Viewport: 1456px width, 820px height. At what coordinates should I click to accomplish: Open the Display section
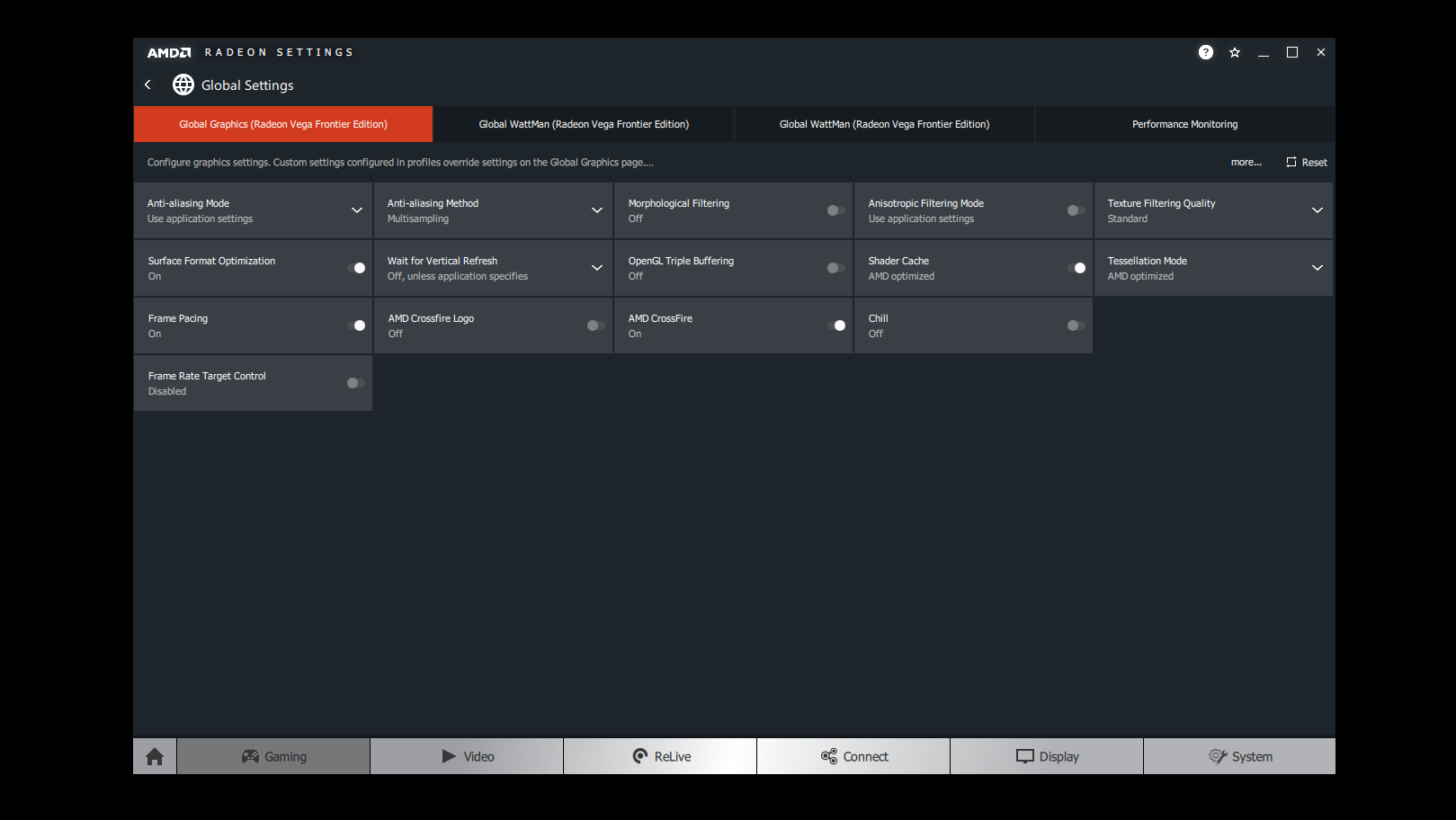(x=1047, y=756)
